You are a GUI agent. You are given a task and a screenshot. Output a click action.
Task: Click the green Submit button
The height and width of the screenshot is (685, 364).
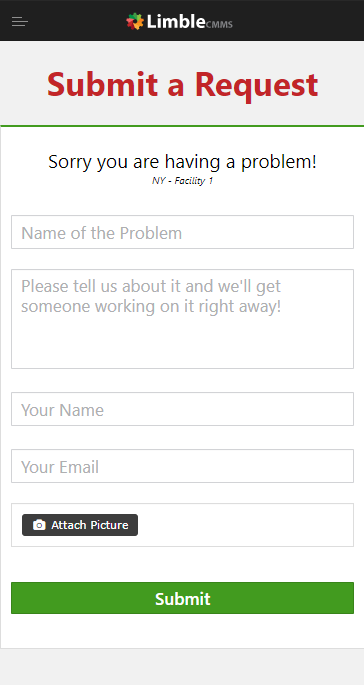(182, 598)
